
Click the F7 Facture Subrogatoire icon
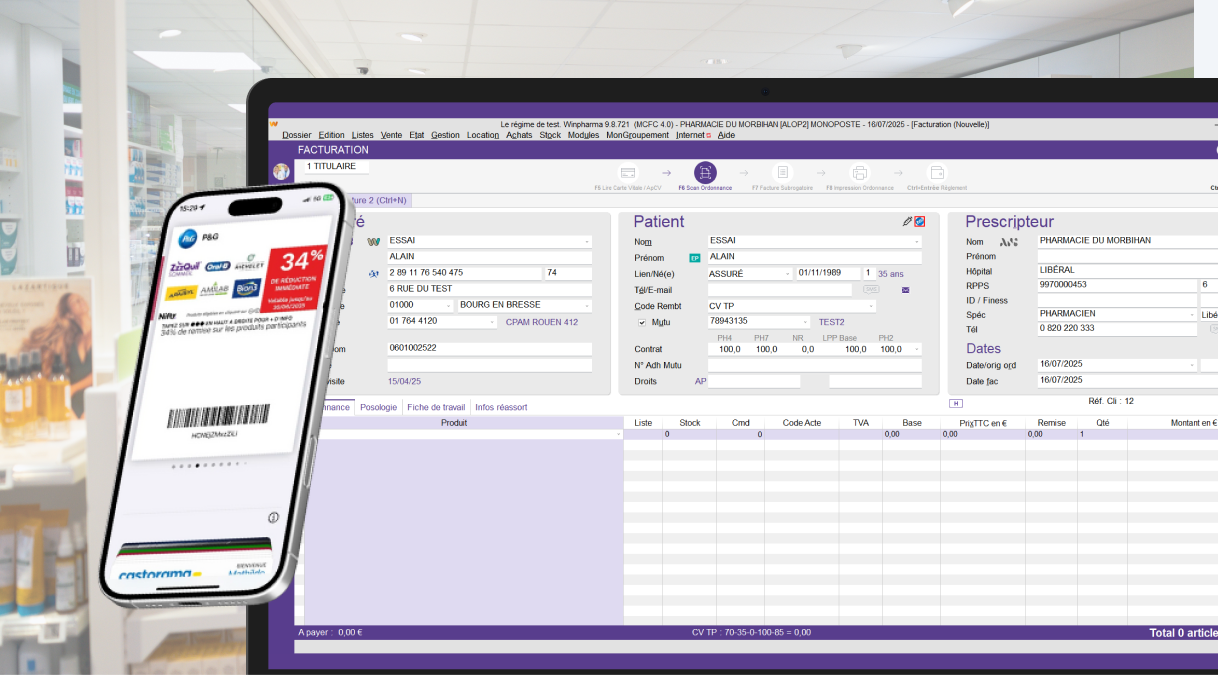tap(782, 173)
